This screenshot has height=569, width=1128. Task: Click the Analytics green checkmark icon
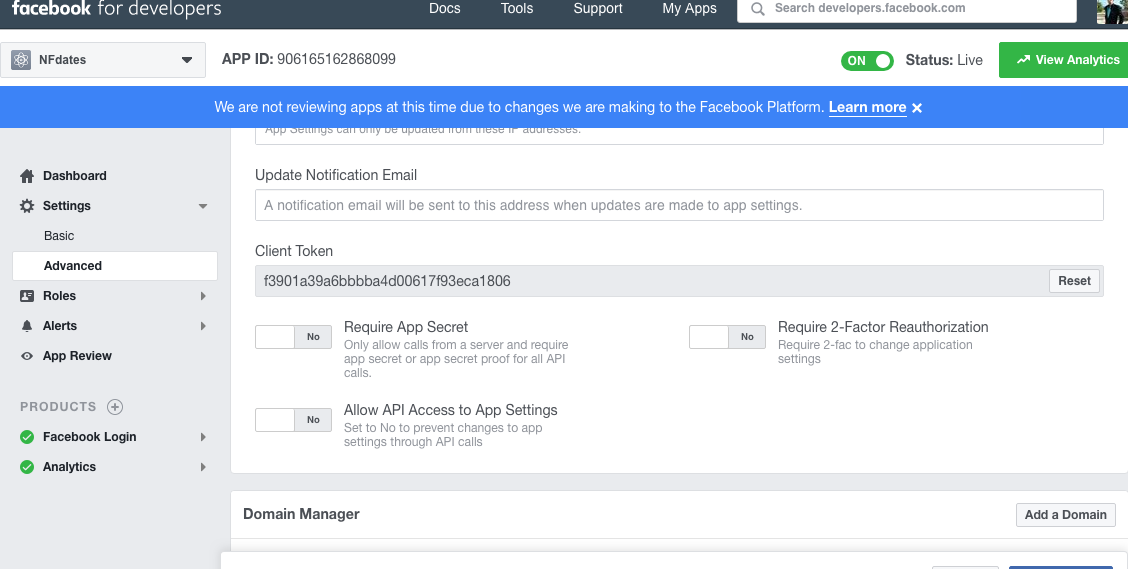tap(27, 467)
